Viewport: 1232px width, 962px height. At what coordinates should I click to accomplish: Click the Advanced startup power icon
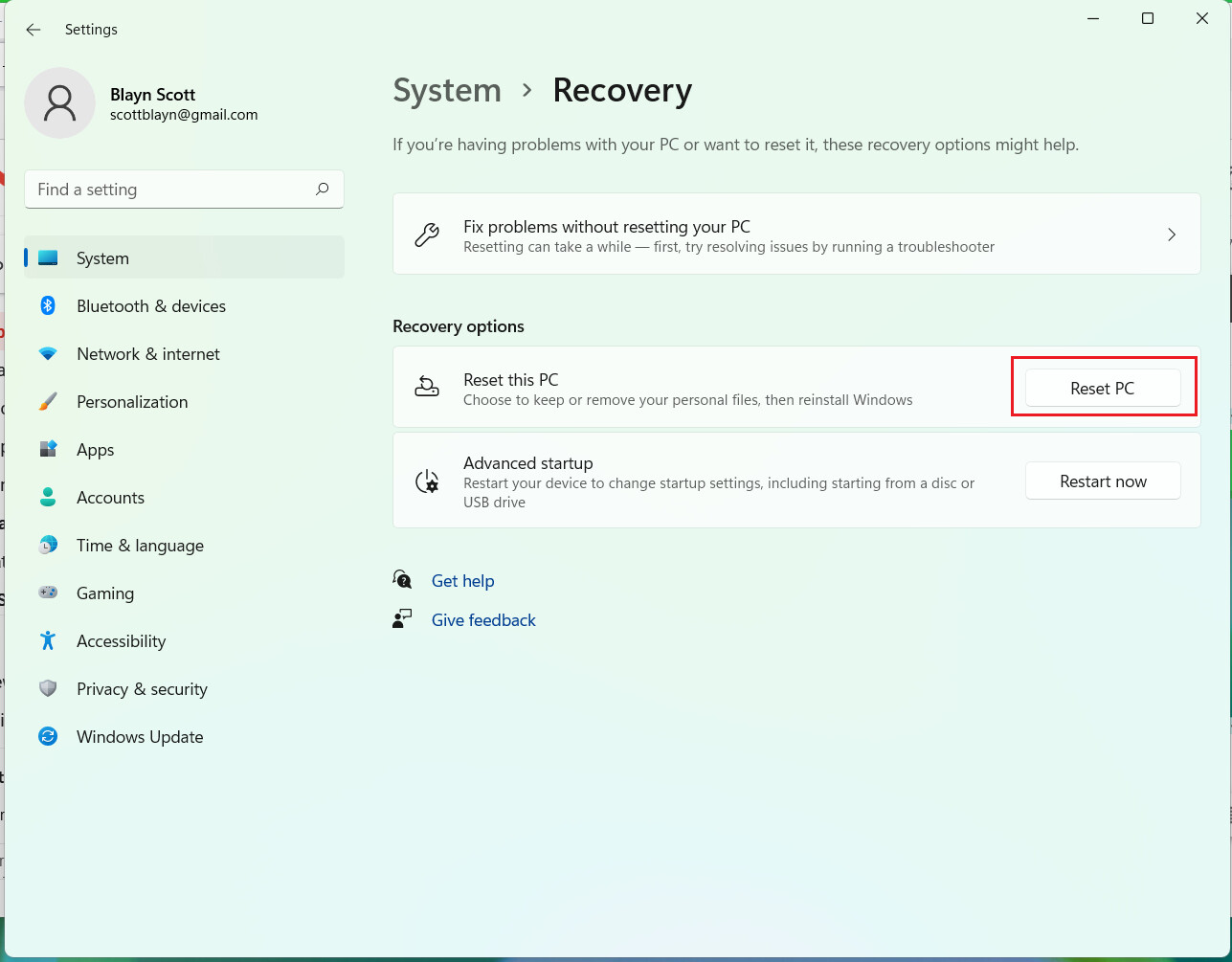(x=427, y=481)
